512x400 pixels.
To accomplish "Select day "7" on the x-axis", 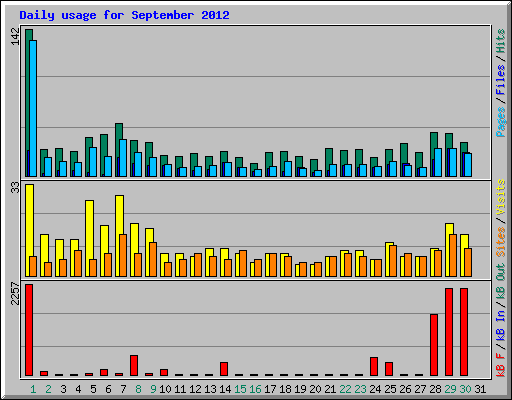I will [123, 389].
